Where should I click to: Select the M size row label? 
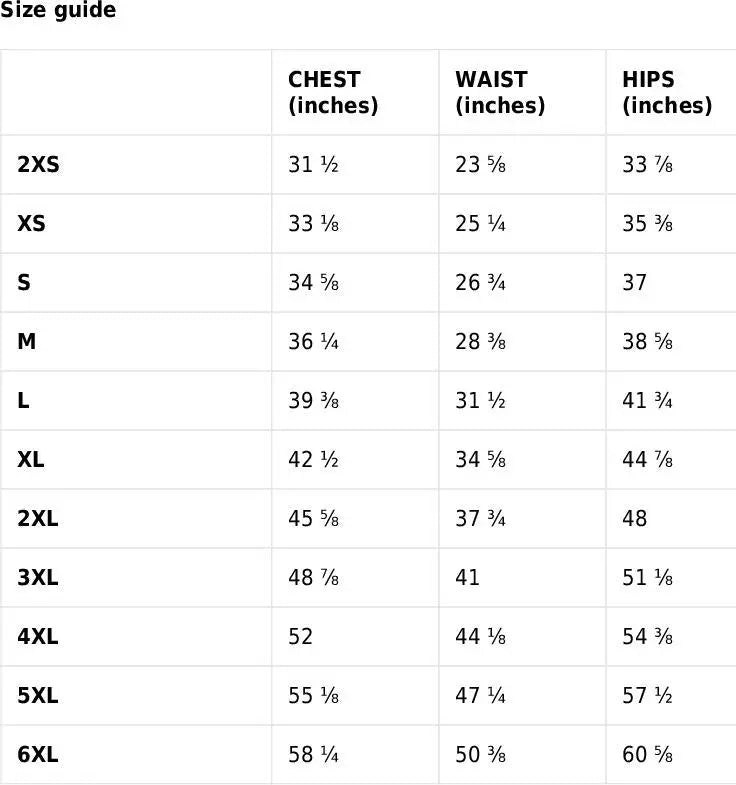tap(27, 342)
